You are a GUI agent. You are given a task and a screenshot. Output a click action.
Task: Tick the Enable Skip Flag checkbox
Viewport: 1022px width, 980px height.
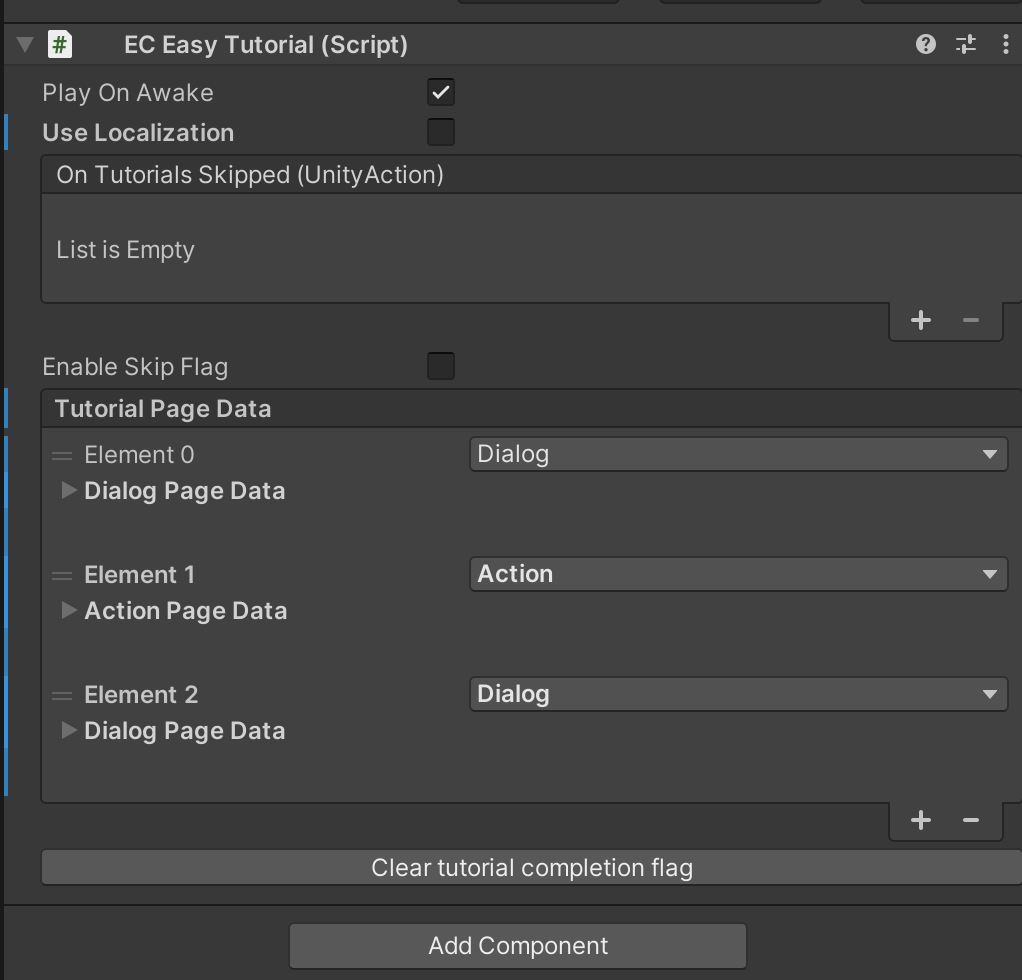click(x=441, y=366)
